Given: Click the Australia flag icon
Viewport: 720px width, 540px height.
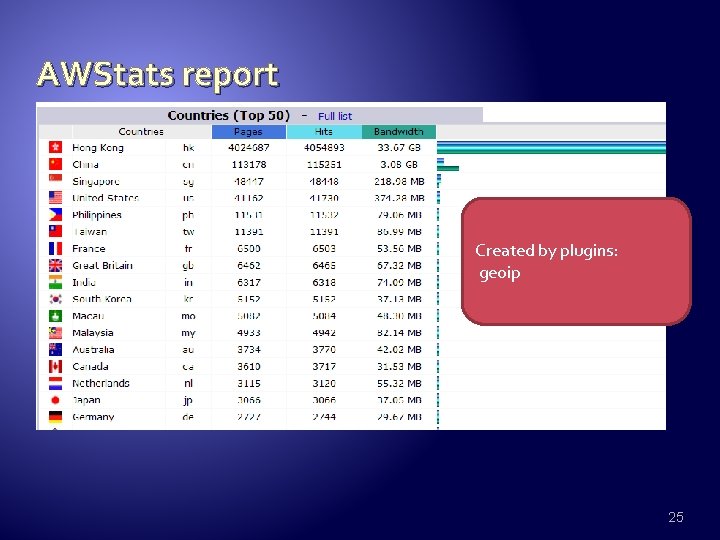Looking at the screenshot, I should [56, 349].
